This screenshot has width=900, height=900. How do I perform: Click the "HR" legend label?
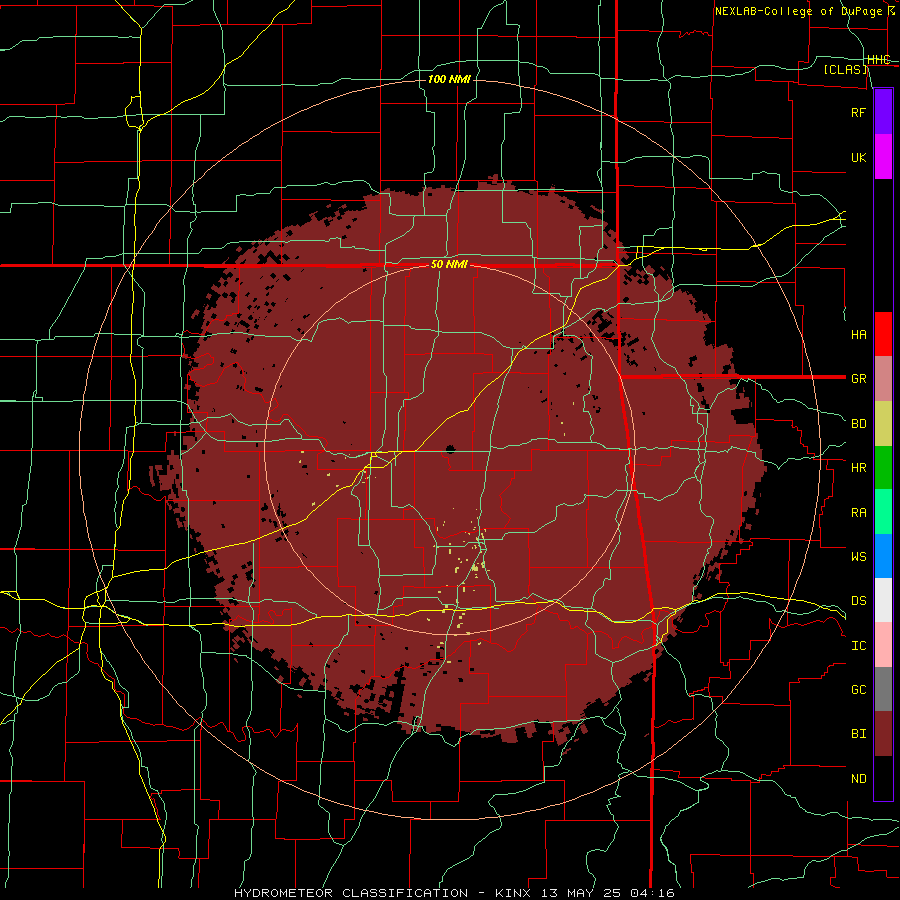tap(858, 468)
